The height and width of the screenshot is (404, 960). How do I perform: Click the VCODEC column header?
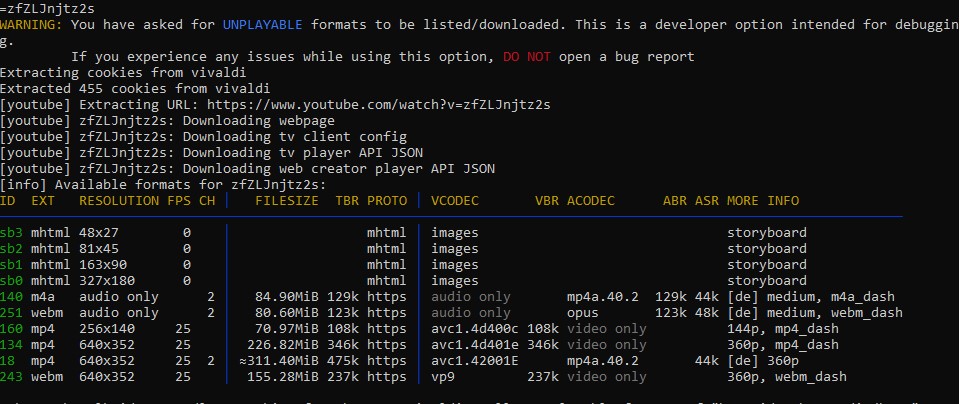[455, 200]
